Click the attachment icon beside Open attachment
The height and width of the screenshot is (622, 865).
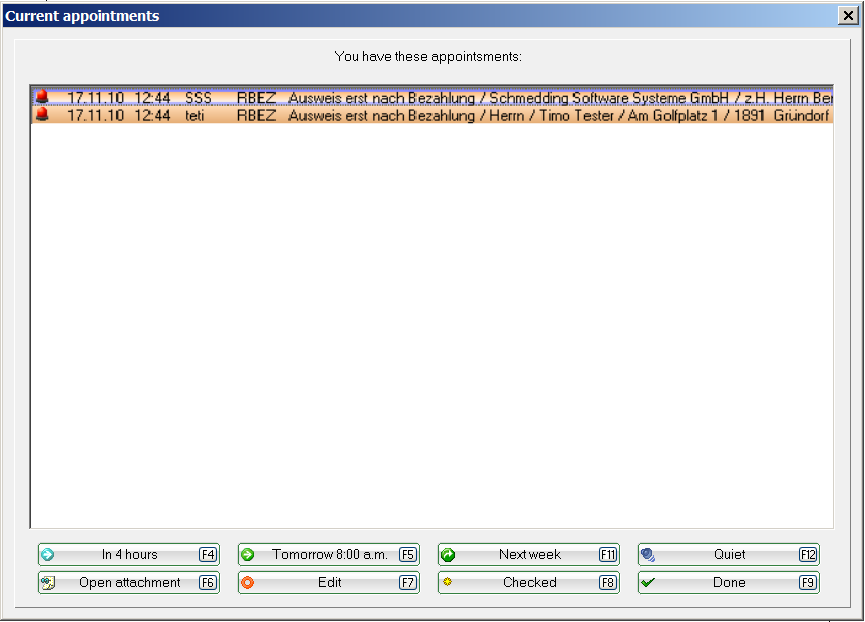48,583
